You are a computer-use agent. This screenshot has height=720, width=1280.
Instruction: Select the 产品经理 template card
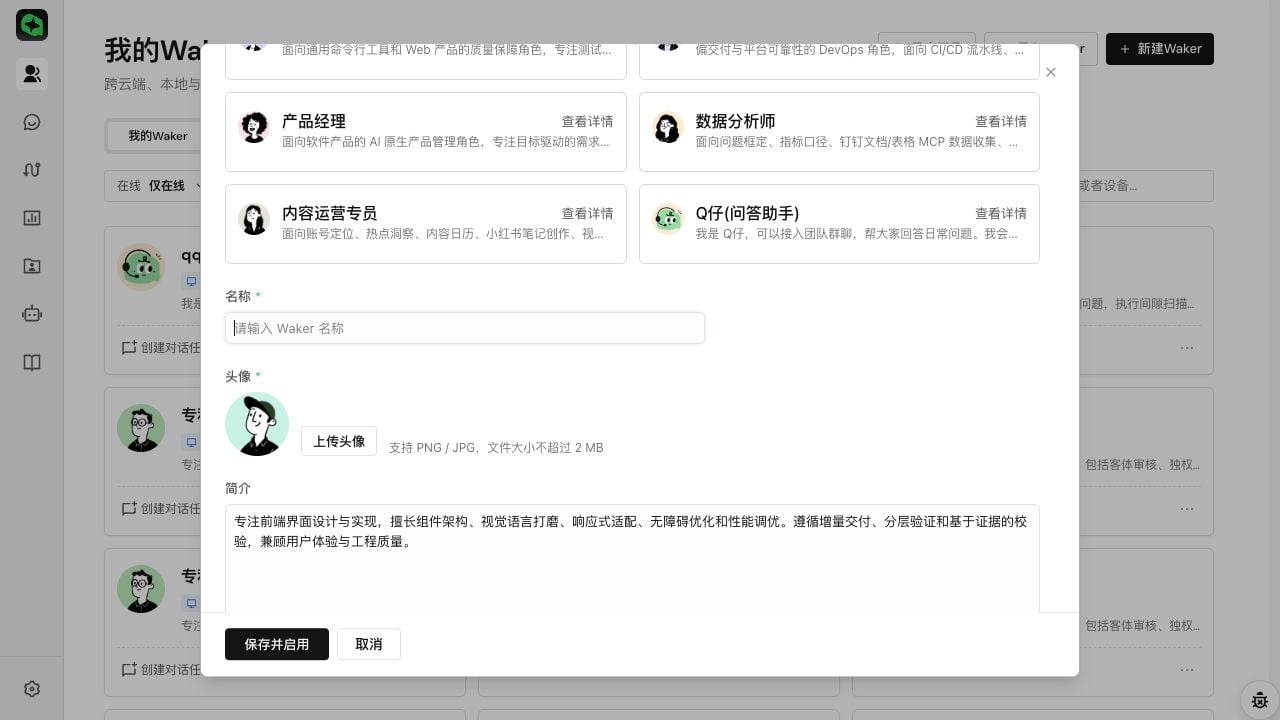[426, 132]
